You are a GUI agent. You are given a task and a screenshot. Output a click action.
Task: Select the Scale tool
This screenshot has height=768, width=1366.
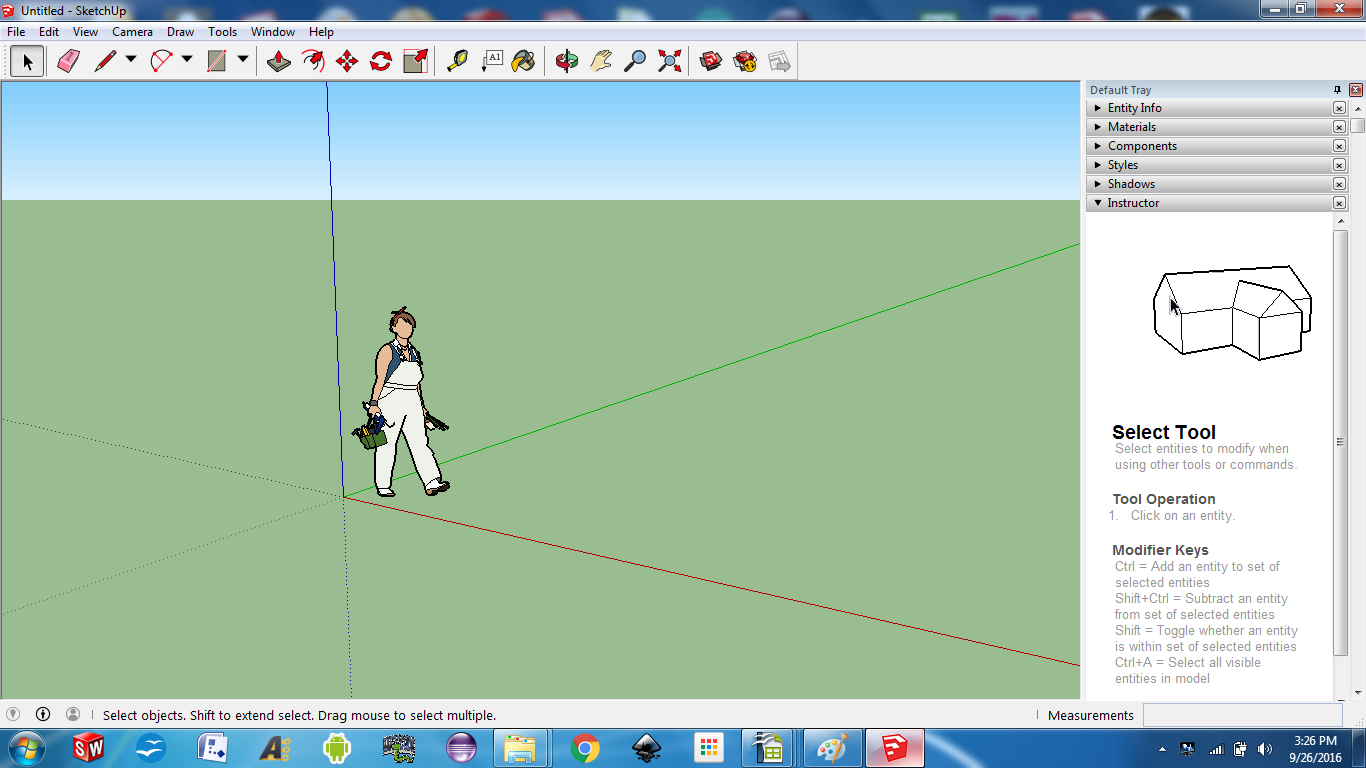[415, 62]
